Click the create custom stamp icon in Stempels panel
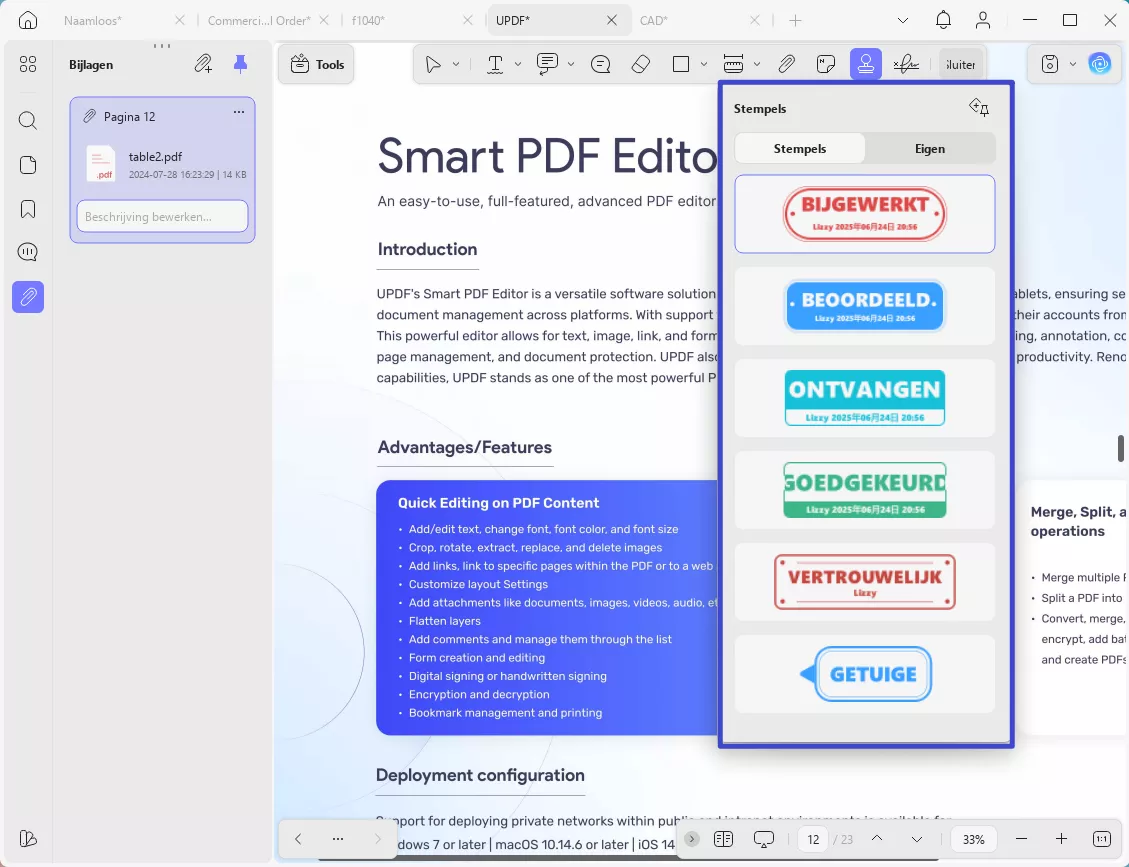 click(979, 108)
